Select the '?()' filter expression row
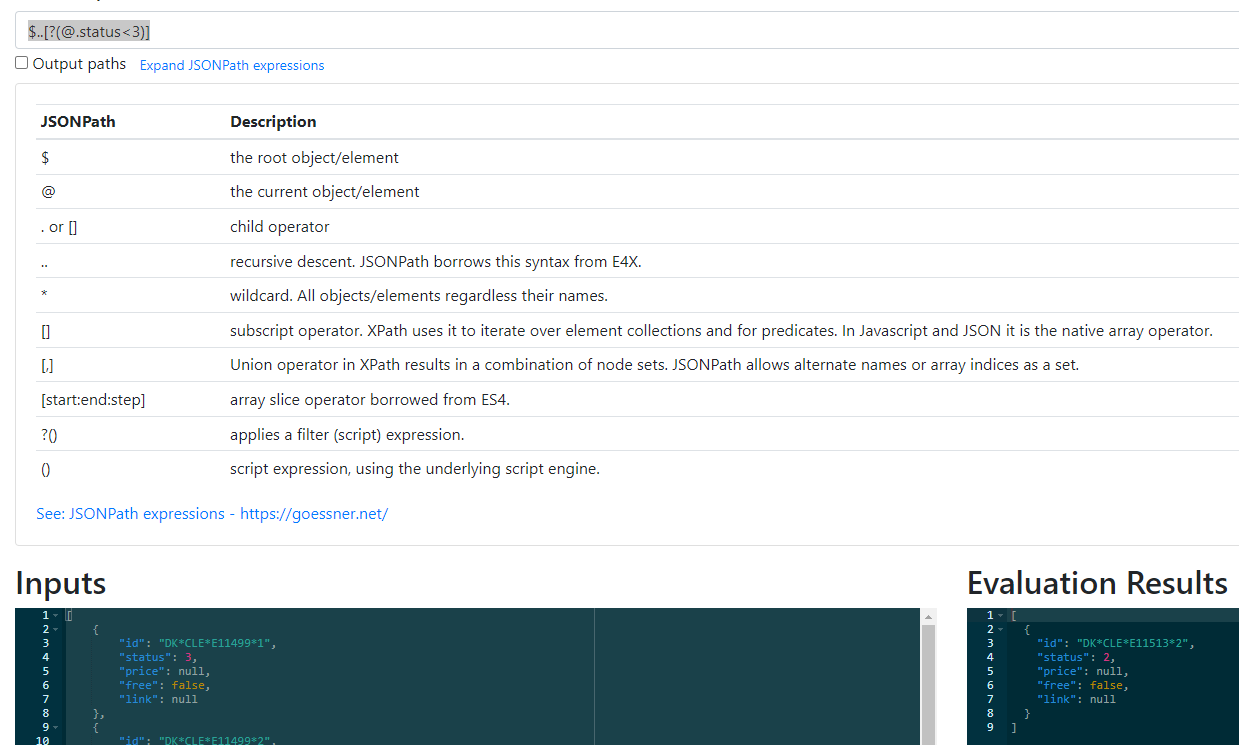Screen dimensions: 1239x745 [400, 434]
